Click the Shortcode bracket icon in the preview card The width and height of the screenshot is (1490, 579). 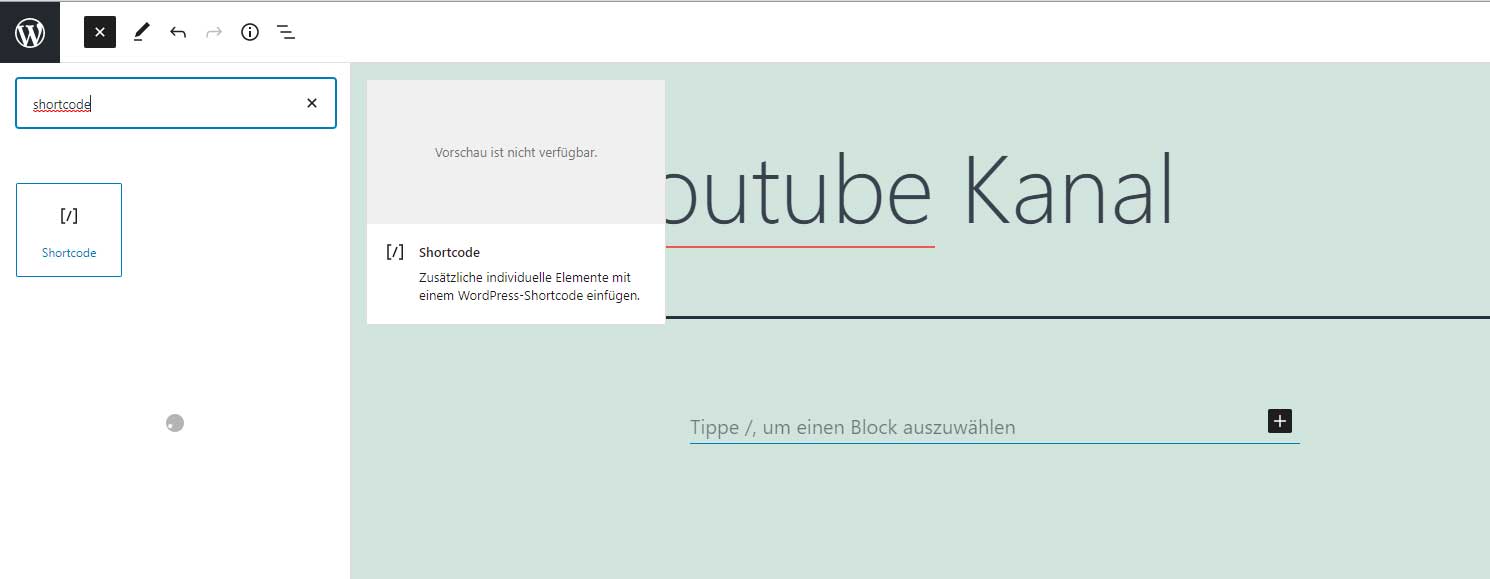(x=395, y=252)
